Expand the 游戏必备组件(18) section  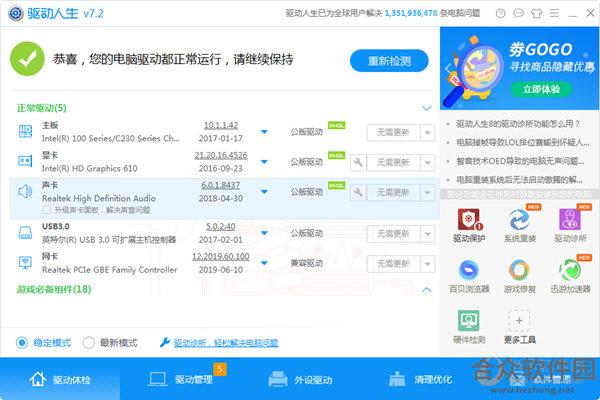(426, 290)
